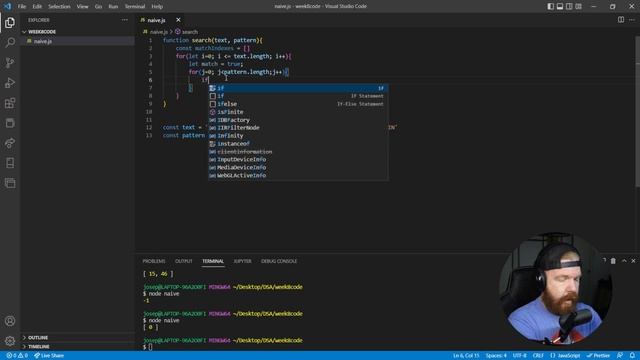Open the Edit menu
The height and width of the screenshot is (360, 640).
coord(37,7)
